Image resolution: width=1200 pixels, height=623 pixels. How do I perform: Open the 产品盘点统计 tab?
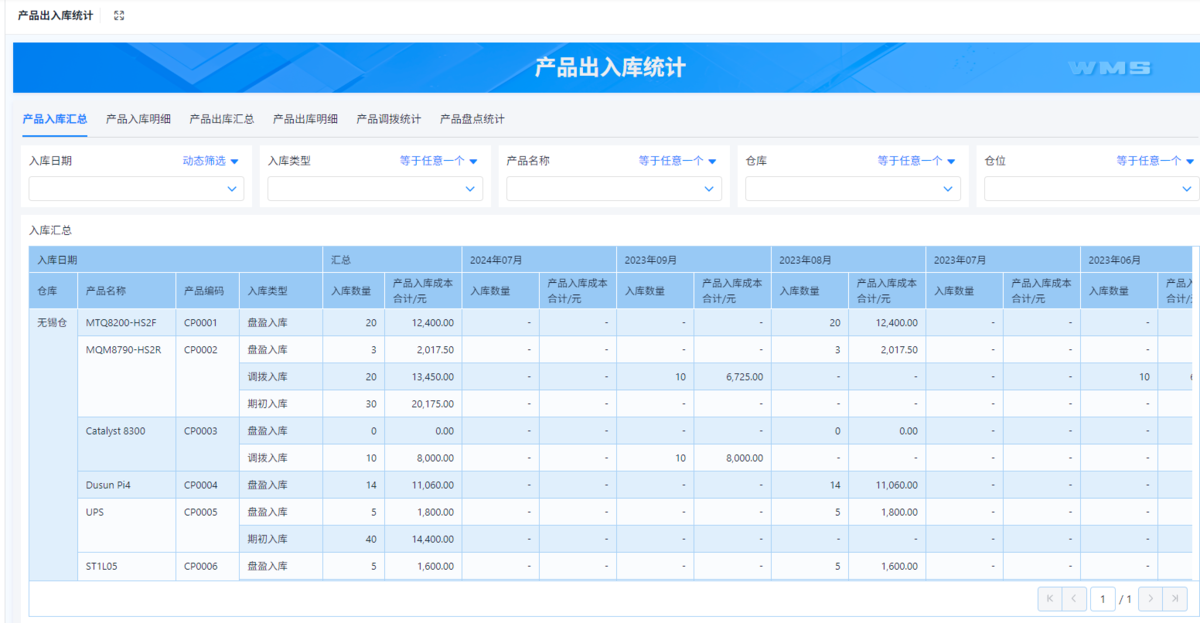(472, 119)
